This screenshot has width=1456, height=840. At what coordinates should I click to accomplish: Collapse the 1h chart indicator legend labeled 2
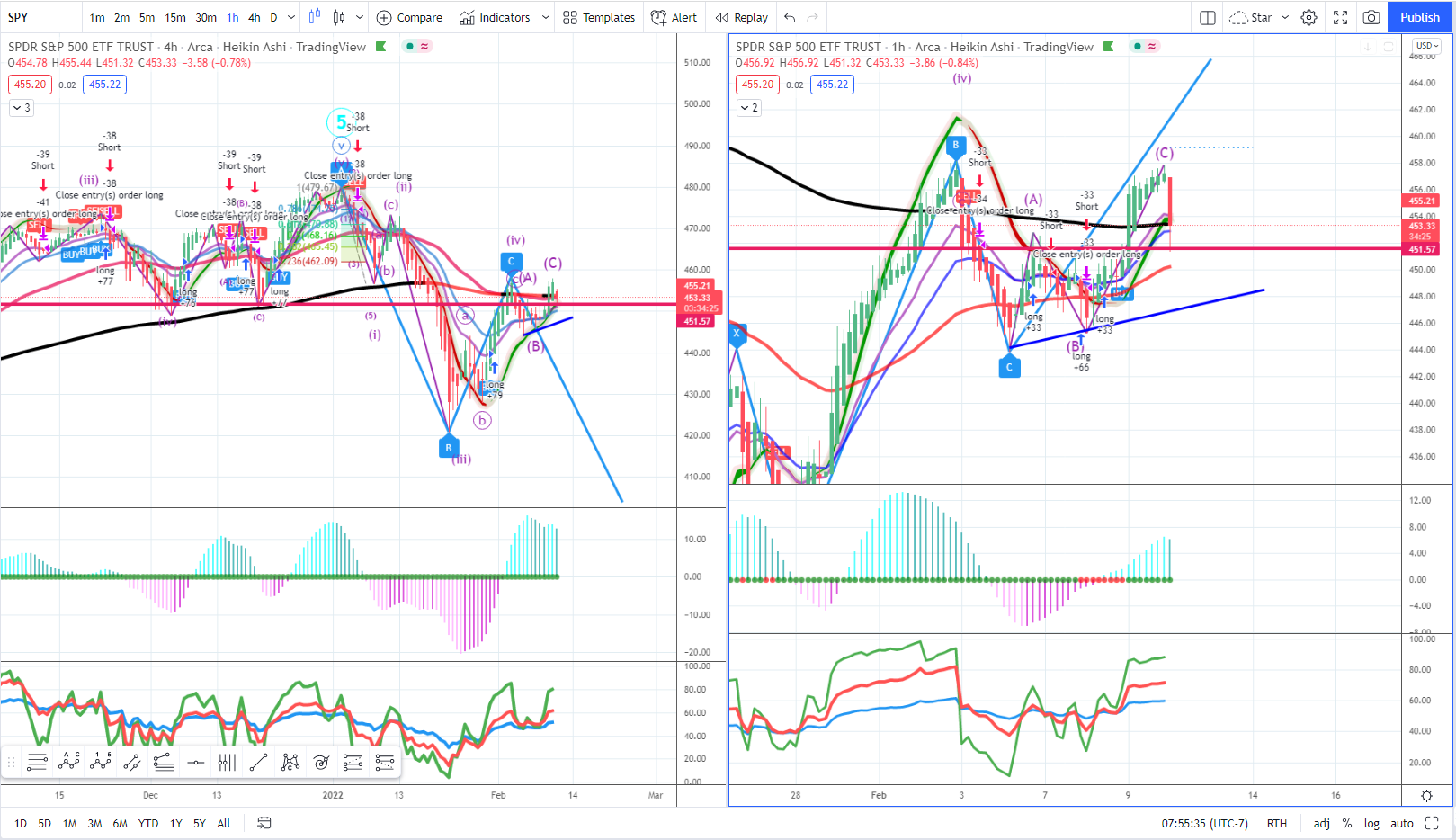(x=749, y=108)
